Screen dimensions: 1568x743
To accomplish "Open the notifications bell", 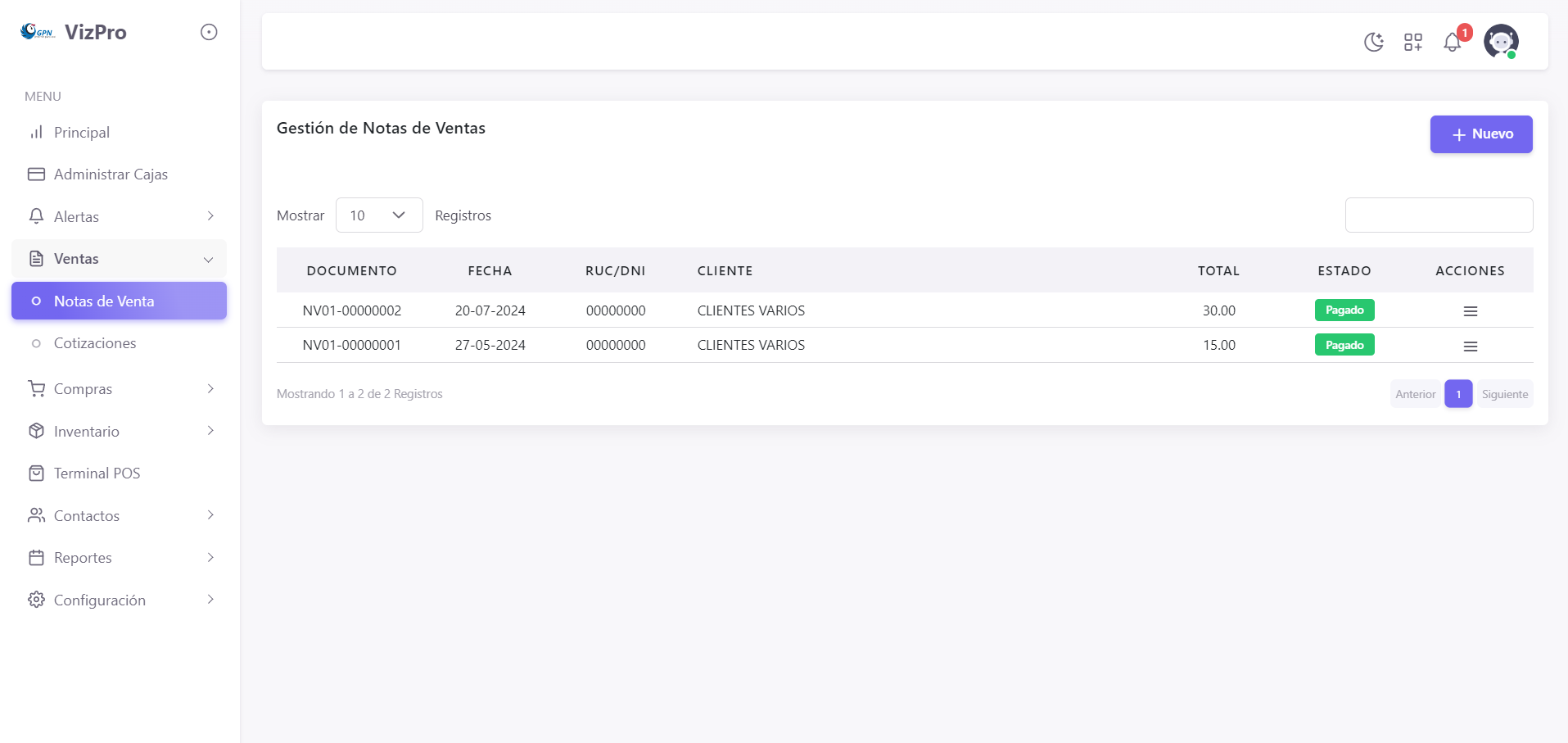I will point(1453,42).
